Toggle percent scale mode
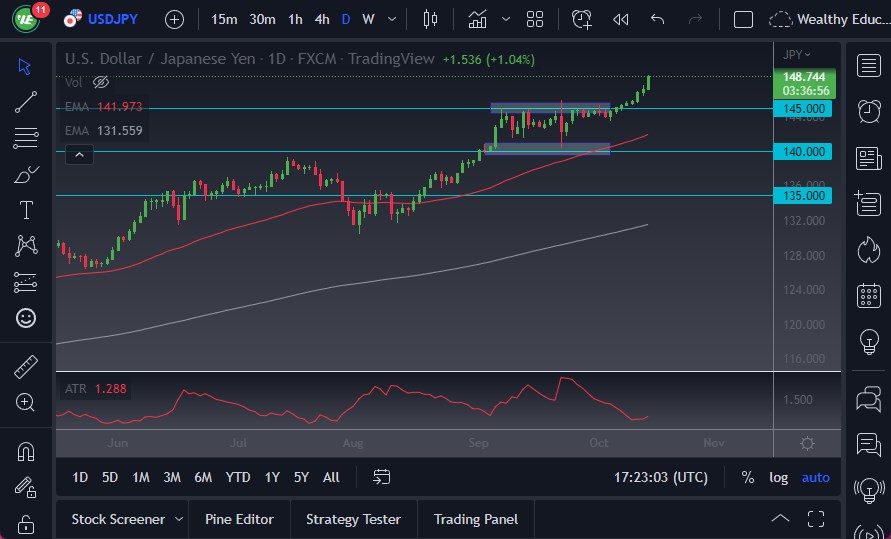 (748, 478)
